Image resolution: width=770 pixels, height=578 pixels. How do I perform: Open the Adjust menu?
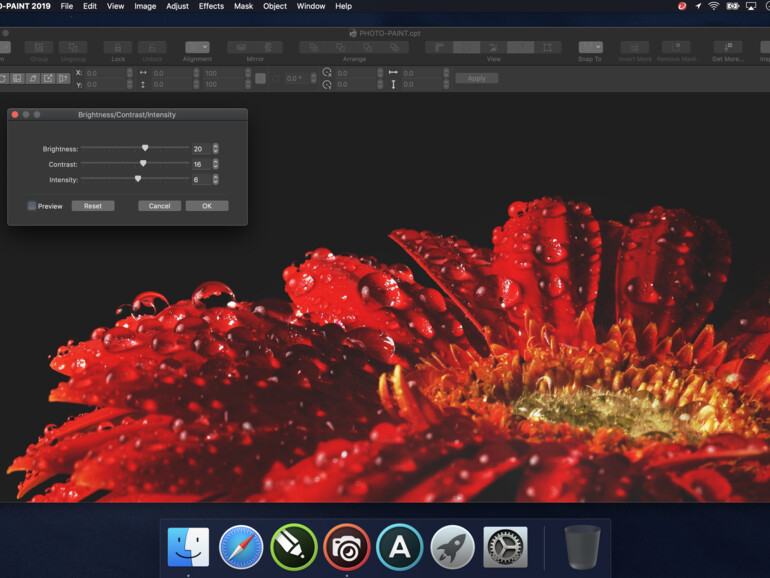(x=177, y=6)
